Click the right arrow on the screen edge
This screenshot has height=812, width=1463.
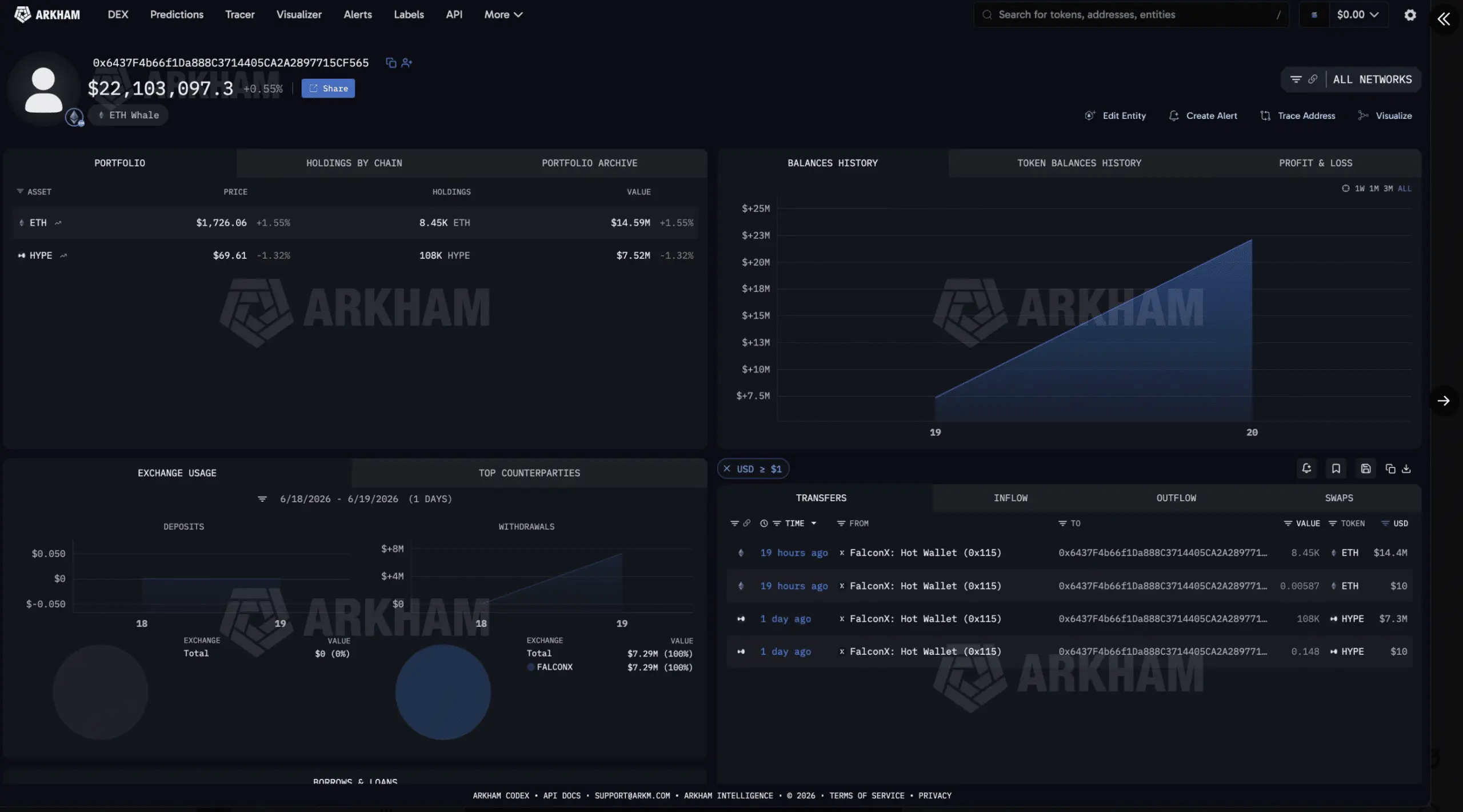tap(1444, 401)
